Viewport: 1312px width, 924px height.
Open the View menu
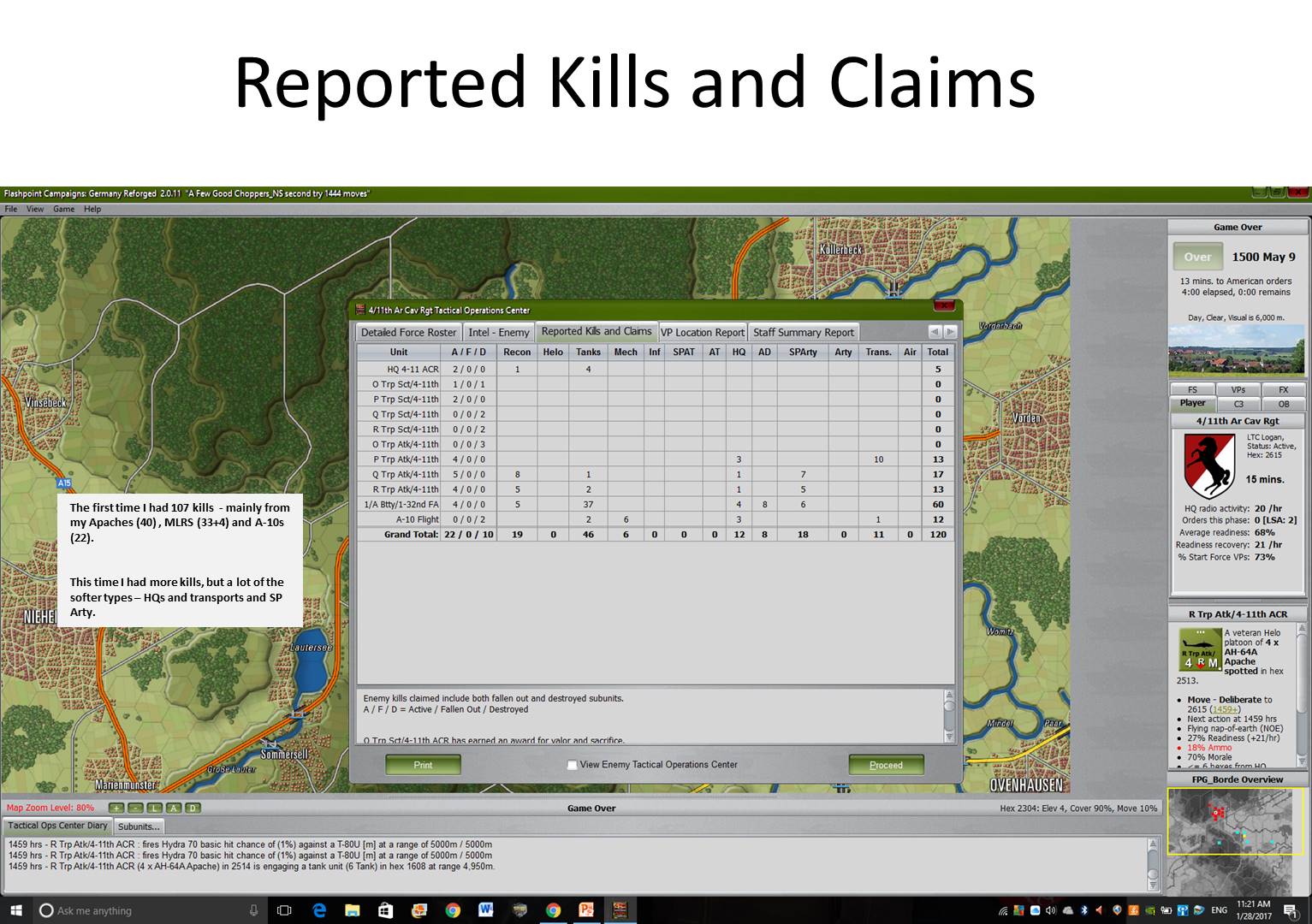click(35, 209)
